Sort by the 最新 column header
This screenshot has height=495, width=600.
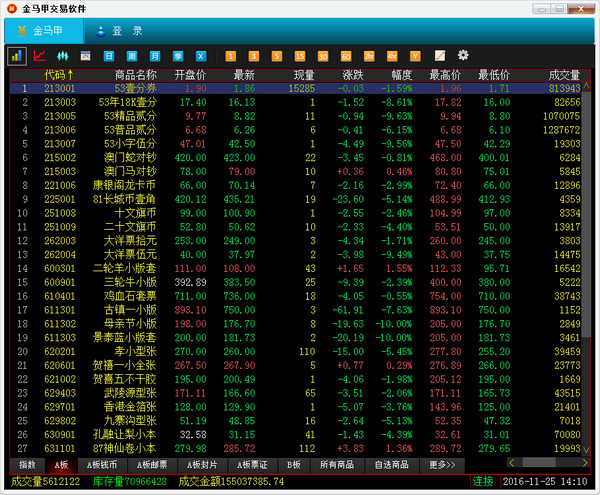click(x=244, y=75)
